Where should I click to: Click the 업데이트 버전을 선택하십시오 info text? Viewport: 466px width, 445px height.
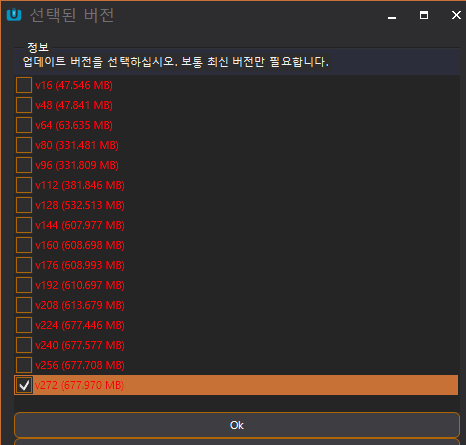click(x=175, y=62)
